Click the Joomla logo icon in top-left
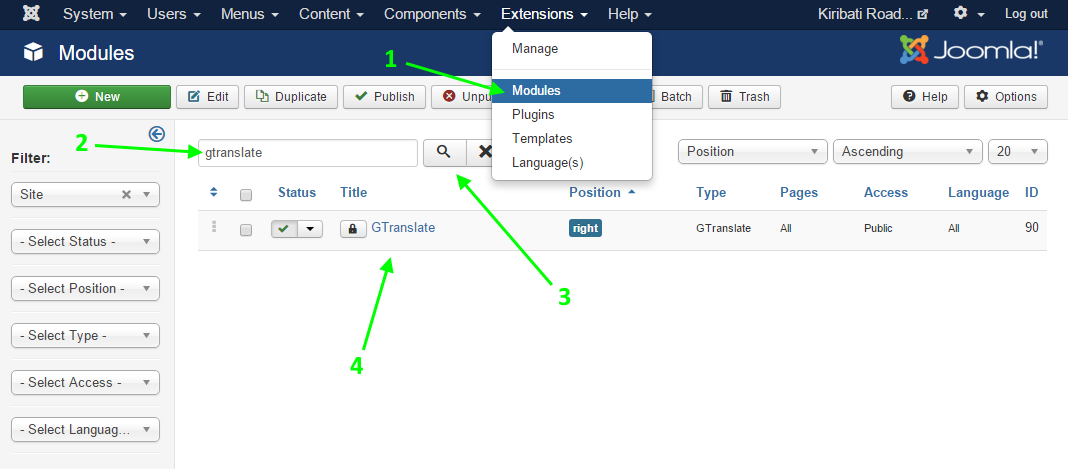This screenshot has width=1068, height=469. click(x=33, y=14)
